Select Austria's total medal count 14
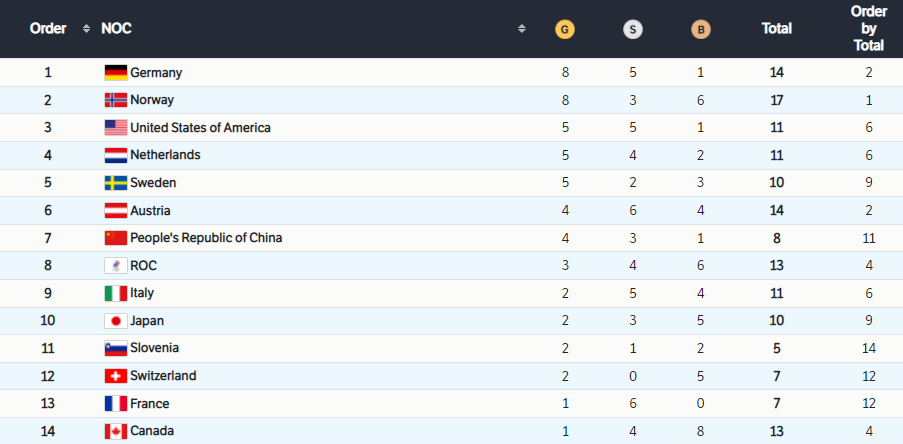Image resolution: width=903 pixels, height=444 pixels. point(776,211)
